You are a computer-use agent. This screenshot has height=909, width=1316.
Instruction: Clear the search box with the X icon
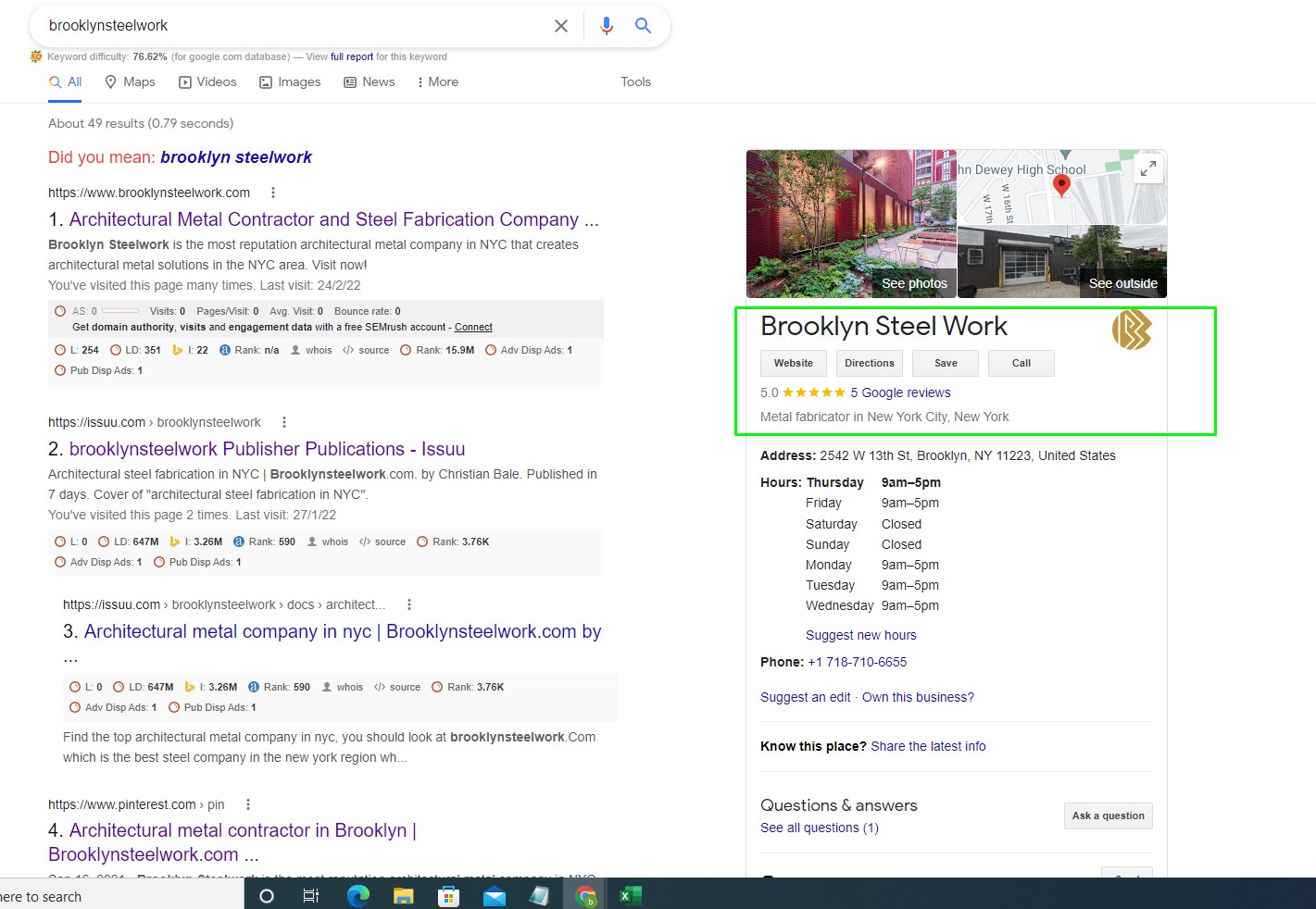point(561,26)
